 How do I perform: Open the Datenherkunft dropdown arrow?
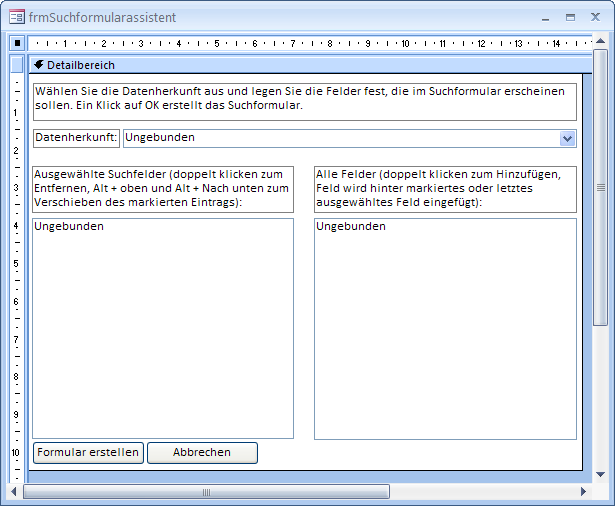568,138
